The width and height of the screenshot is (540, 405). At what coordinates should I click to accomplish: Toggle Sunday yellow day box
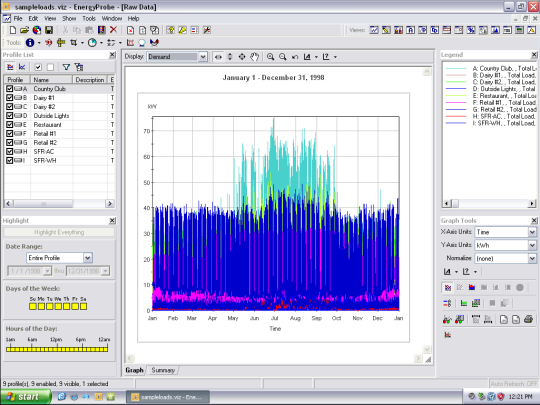33,306
